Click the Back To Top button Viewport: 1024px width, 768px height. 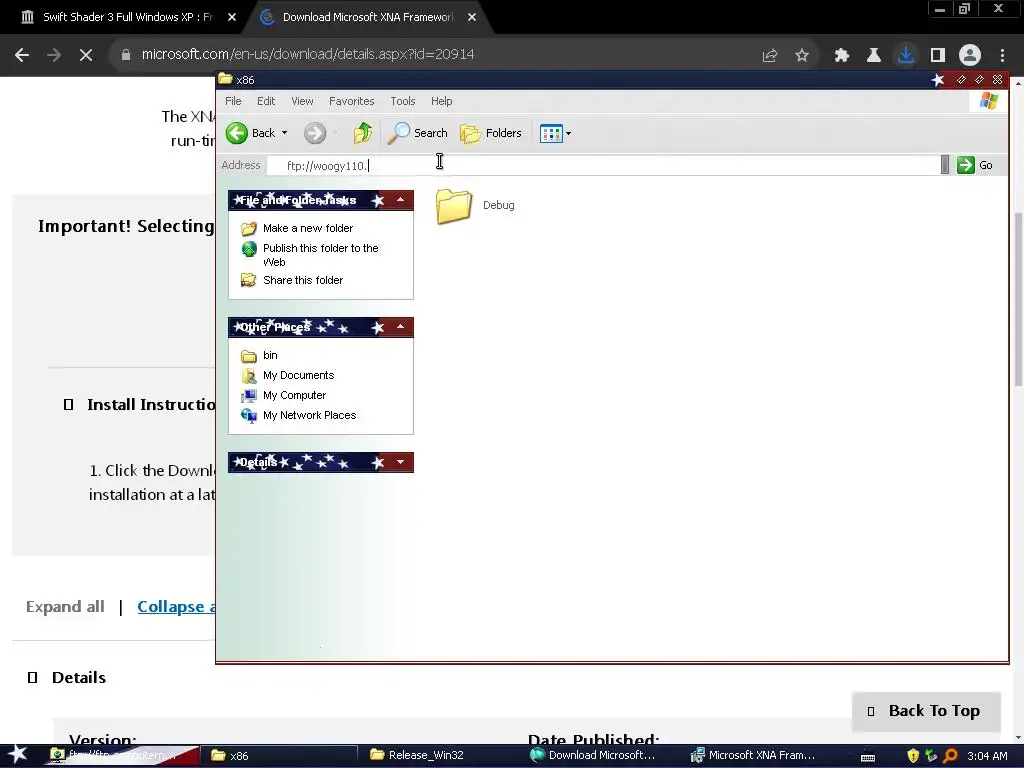(x=926, y=711)
